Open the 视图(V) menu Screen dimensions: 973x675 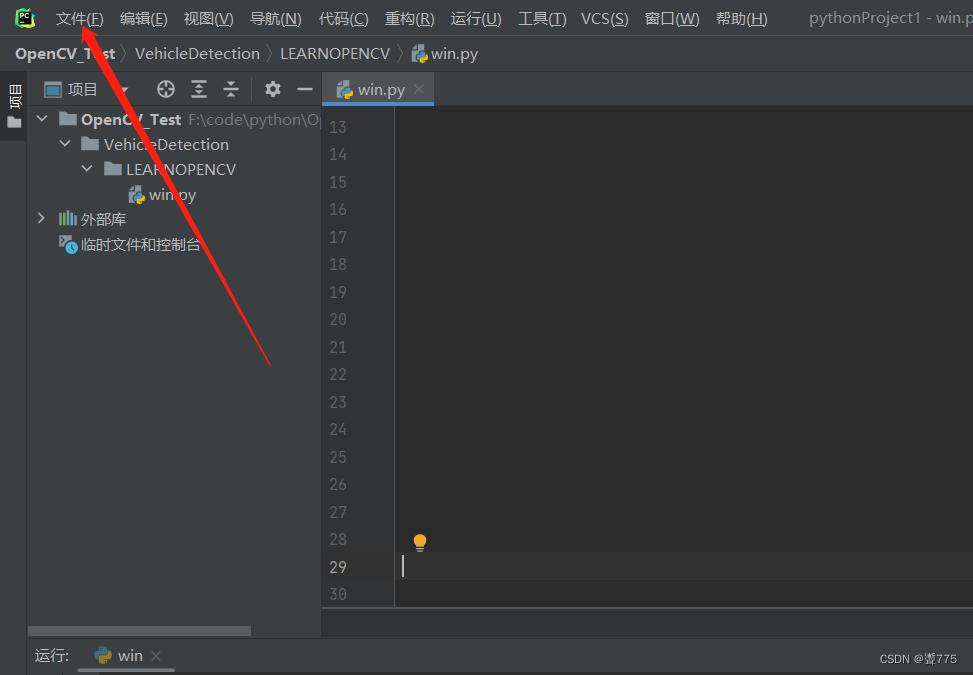(x=208, y=19)
